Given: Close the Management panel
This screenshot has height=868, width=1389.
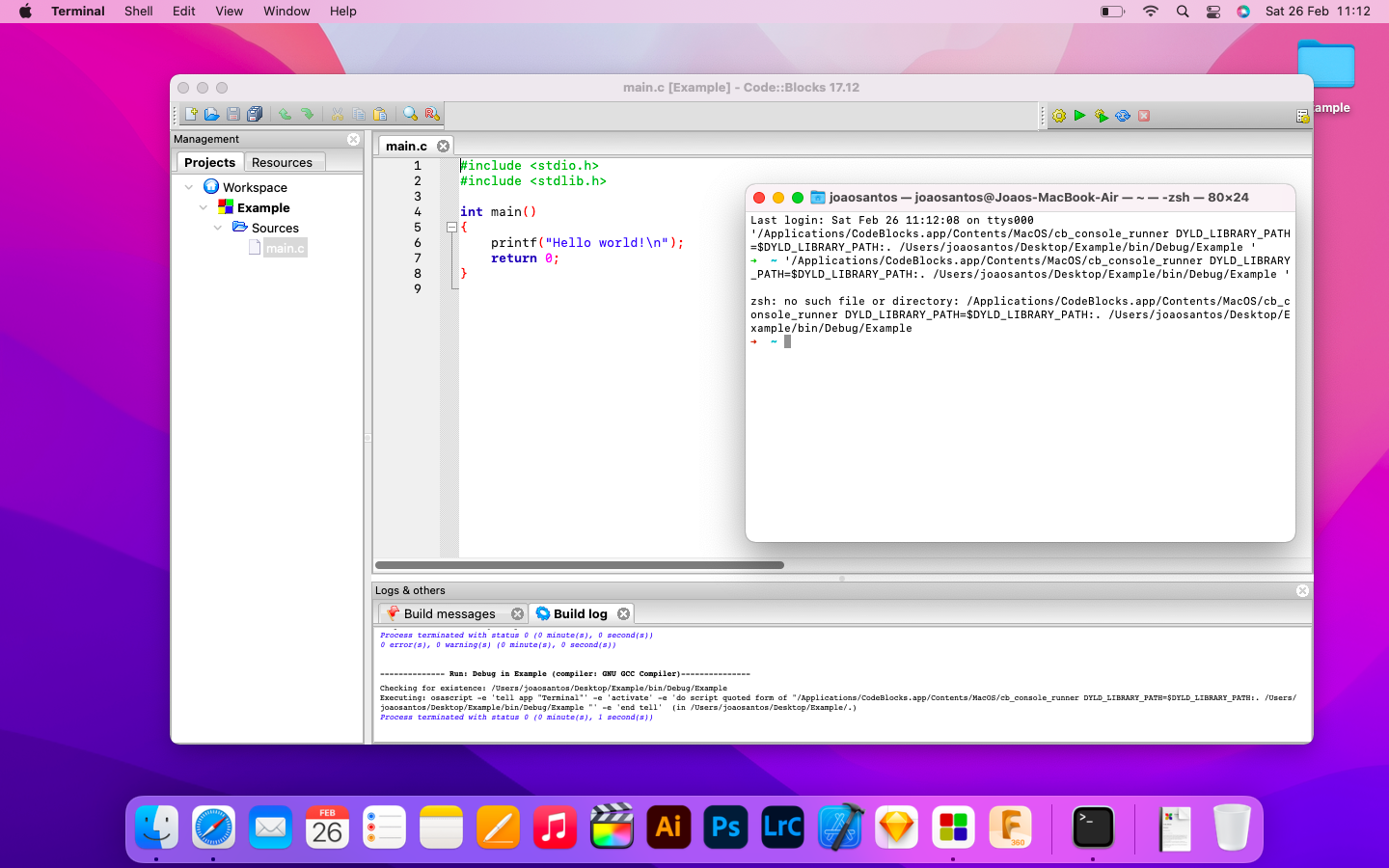Looking at the screenshot, I should (x=353, y=140).
